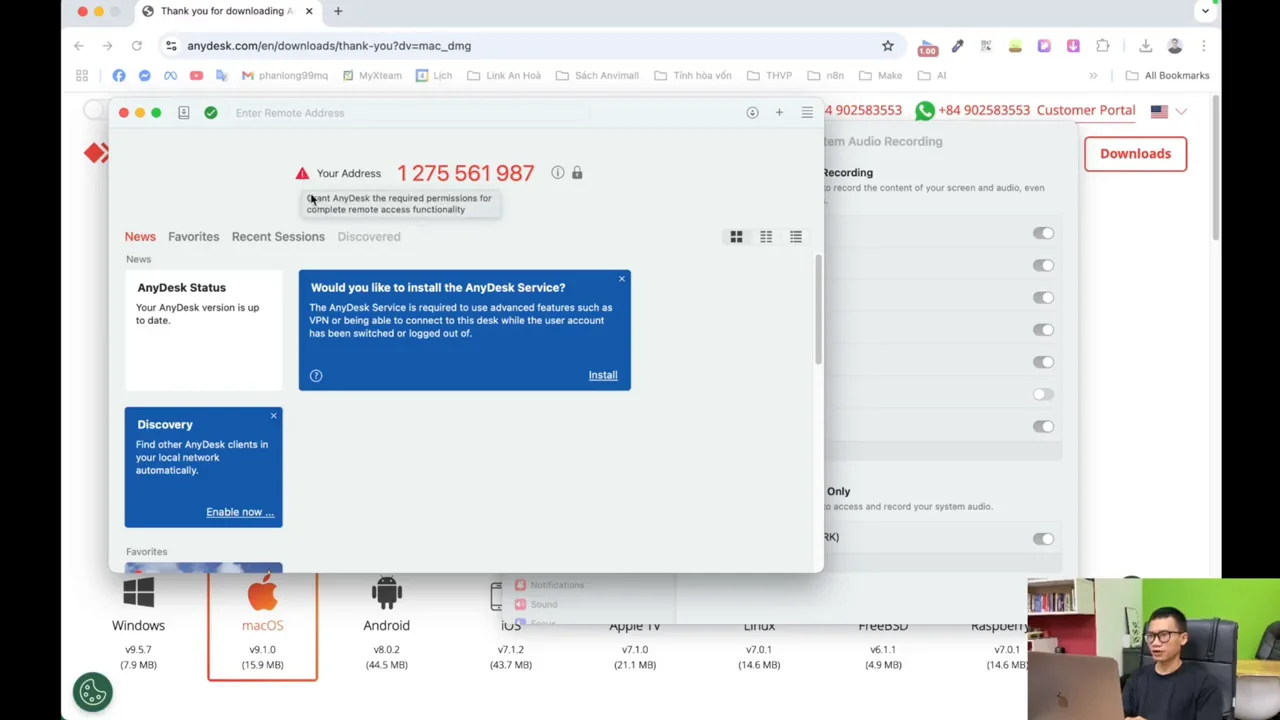1280x720 pixels.
Task: Click the AnyDesk downloads arrow icon beside the plus
Action: click(752, 113)
